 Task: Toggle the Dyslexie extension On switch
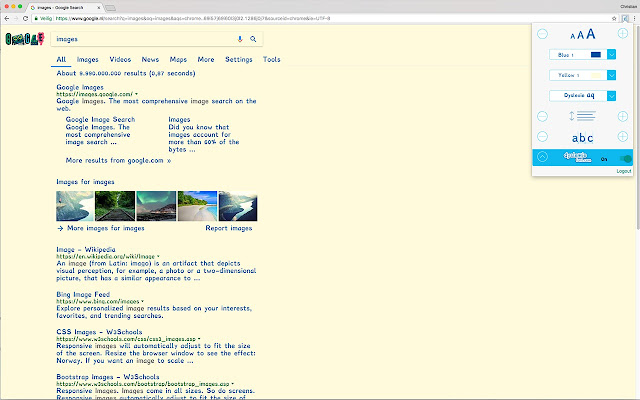click(x=625, y=159)
